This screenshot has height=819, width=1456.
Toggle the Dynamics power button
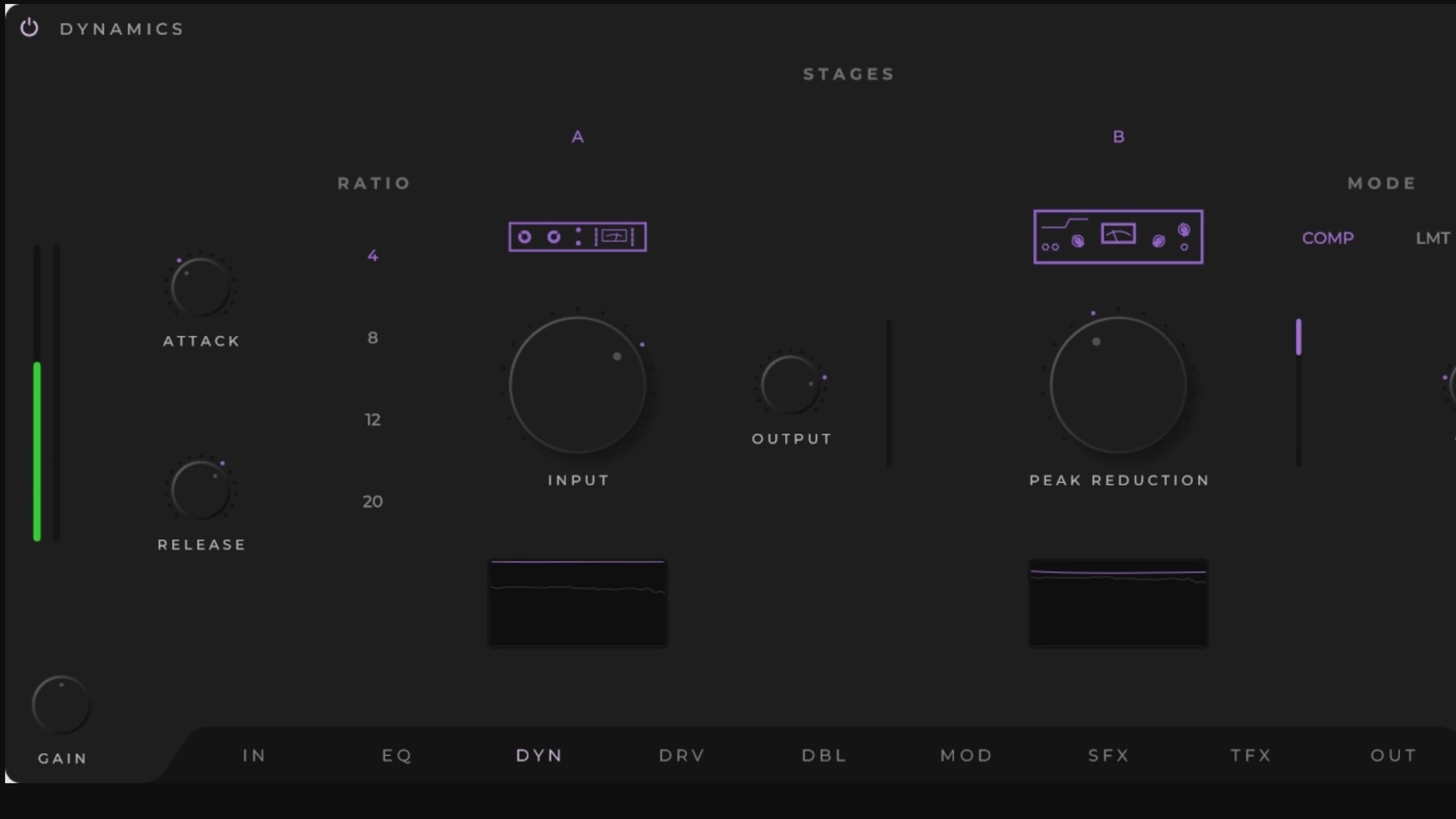29,28
